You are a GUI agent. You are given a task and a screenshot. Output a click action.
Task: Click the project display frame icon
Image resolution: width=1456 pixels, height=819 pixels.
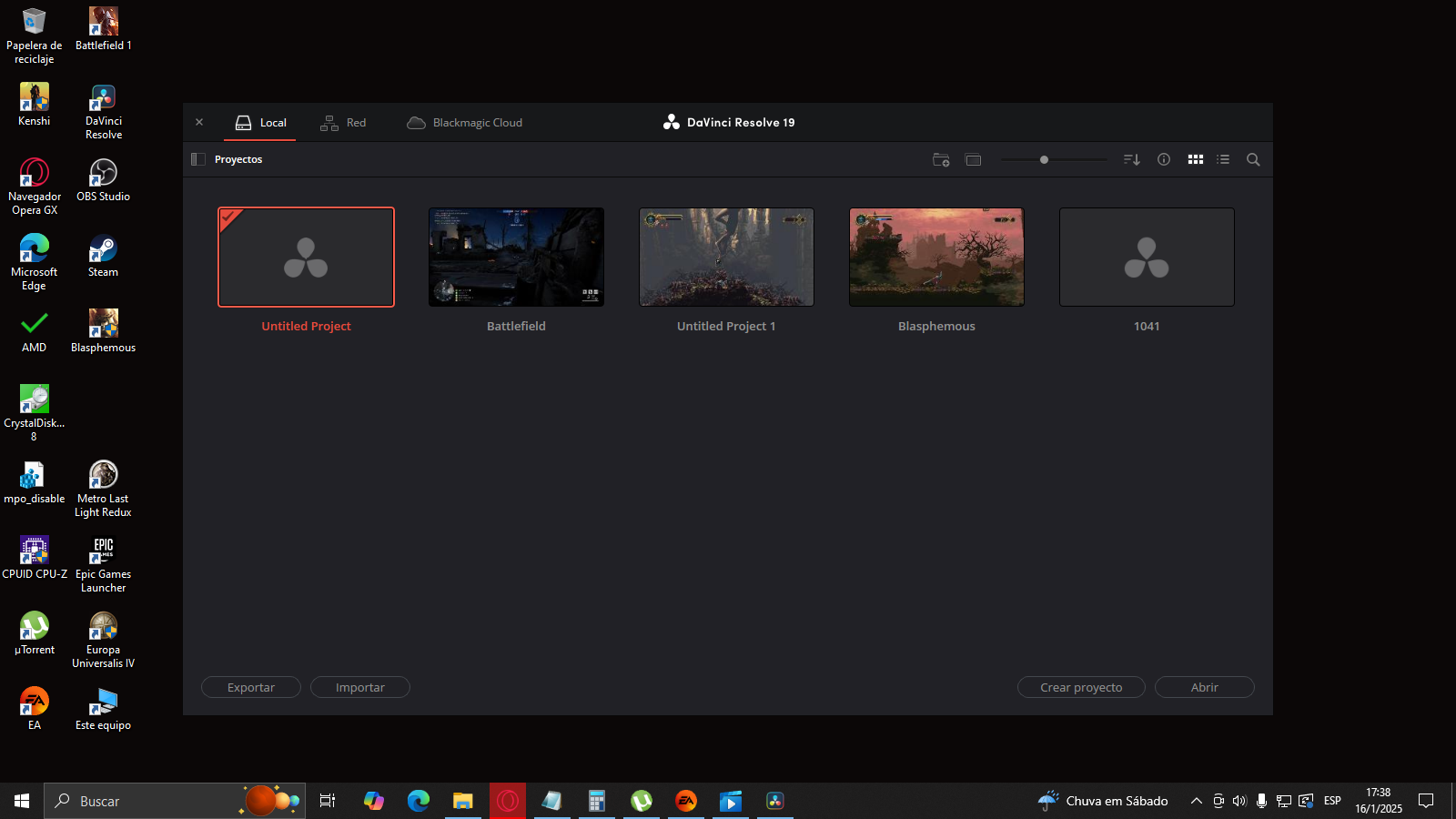(x=973, y=160)
